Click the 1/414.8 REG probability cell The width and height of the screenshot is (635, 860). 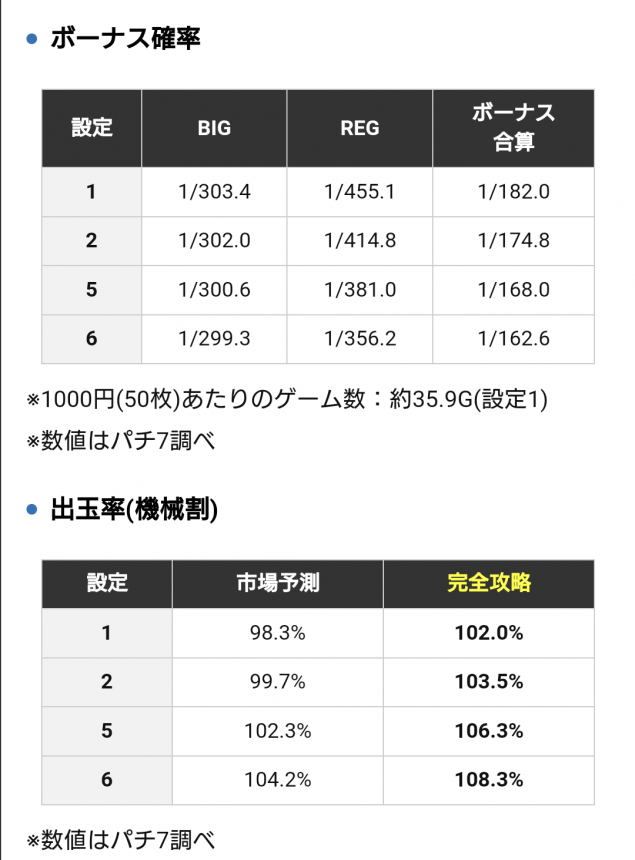[x=360, y=241]
